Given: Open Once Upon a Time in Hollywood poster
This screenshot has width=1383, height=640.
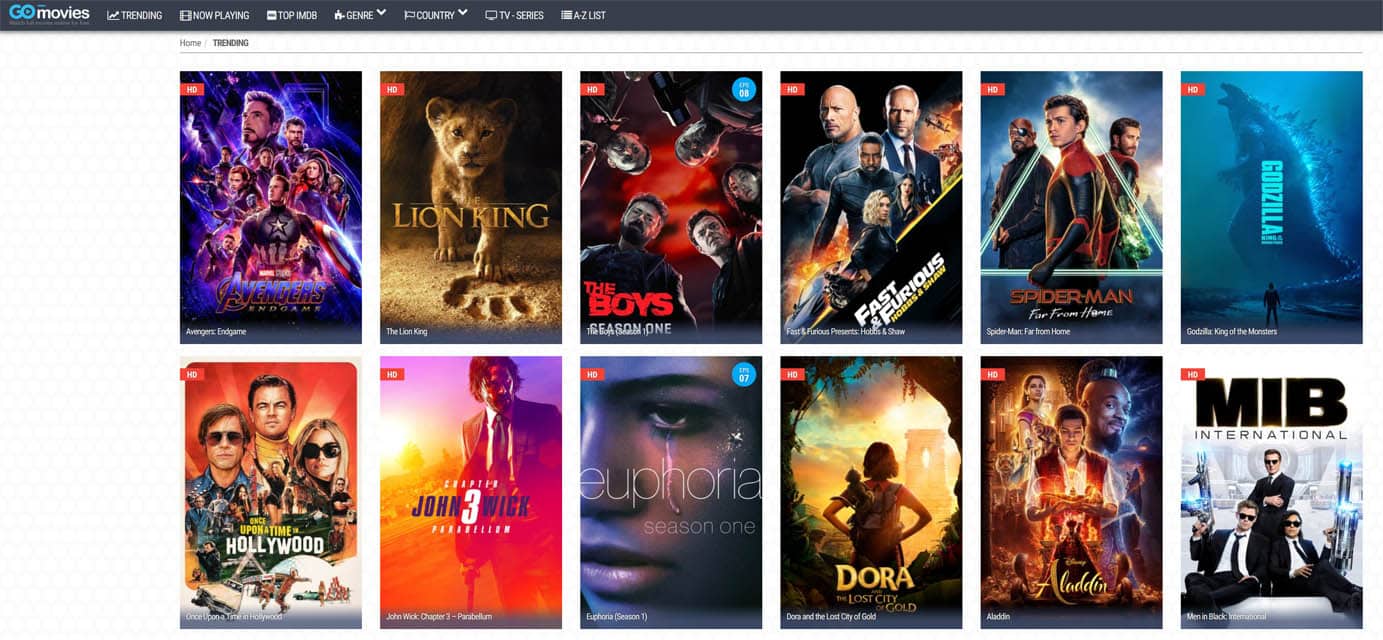Looking at the screenshot, I should 271,492.
